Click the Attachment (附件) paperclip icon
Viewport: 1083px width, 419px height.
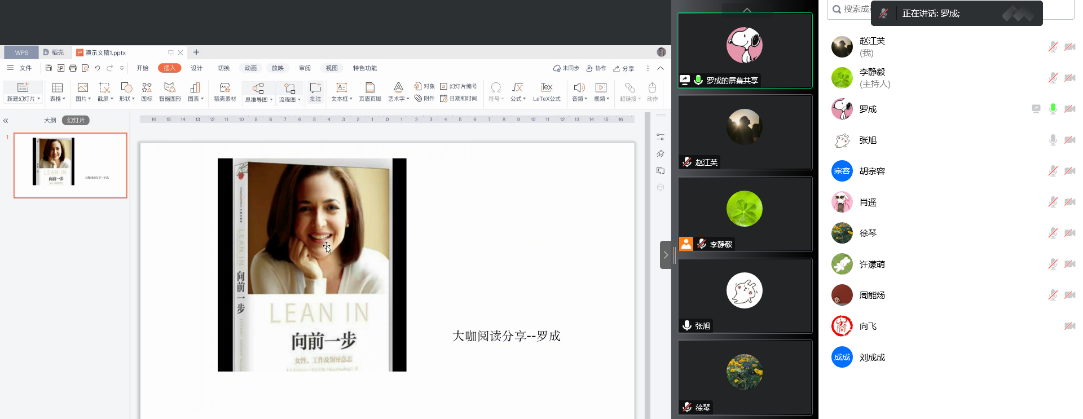coord(419,98)
